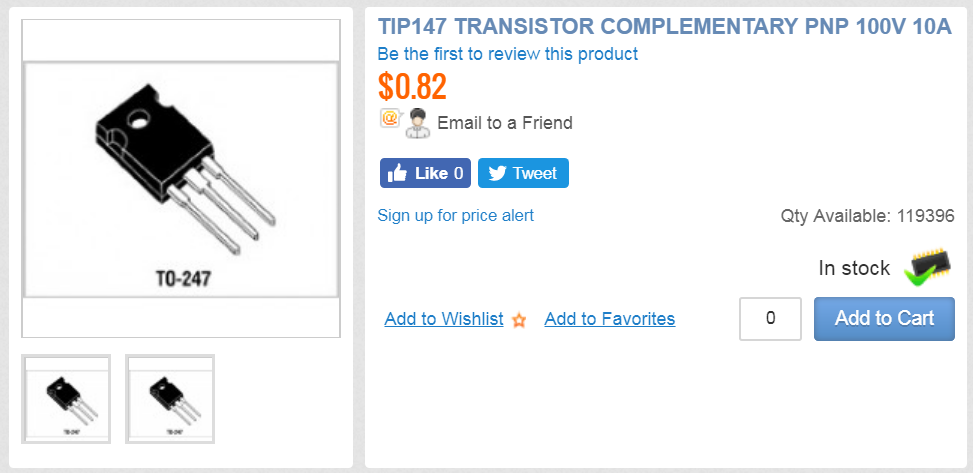Viewport: 973px width, 473px height.
Task: Click the orange email @ icon
Action: pyautogui.click(x=390, y=118)
